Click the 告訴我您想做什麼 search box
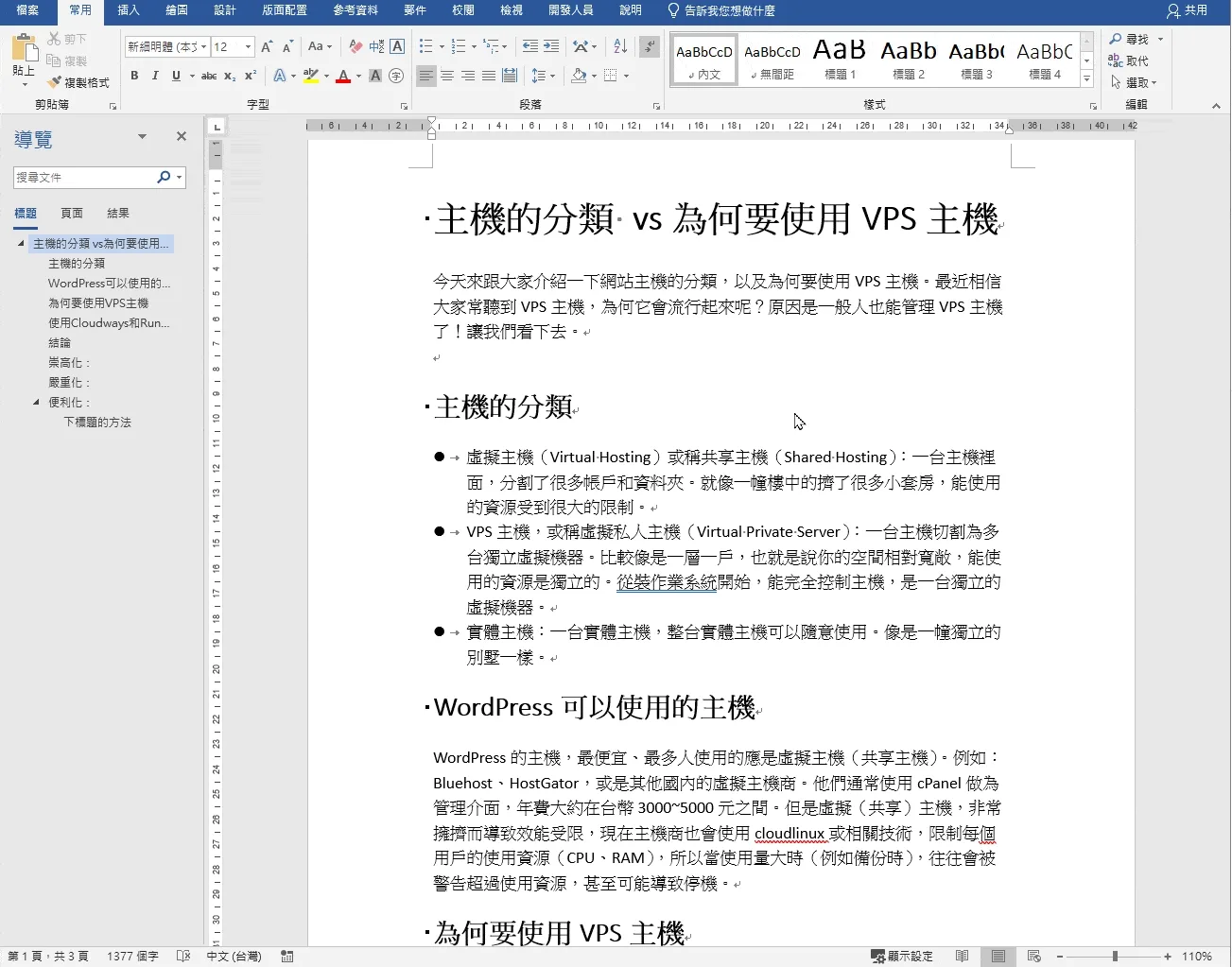 tap(721, 10)
